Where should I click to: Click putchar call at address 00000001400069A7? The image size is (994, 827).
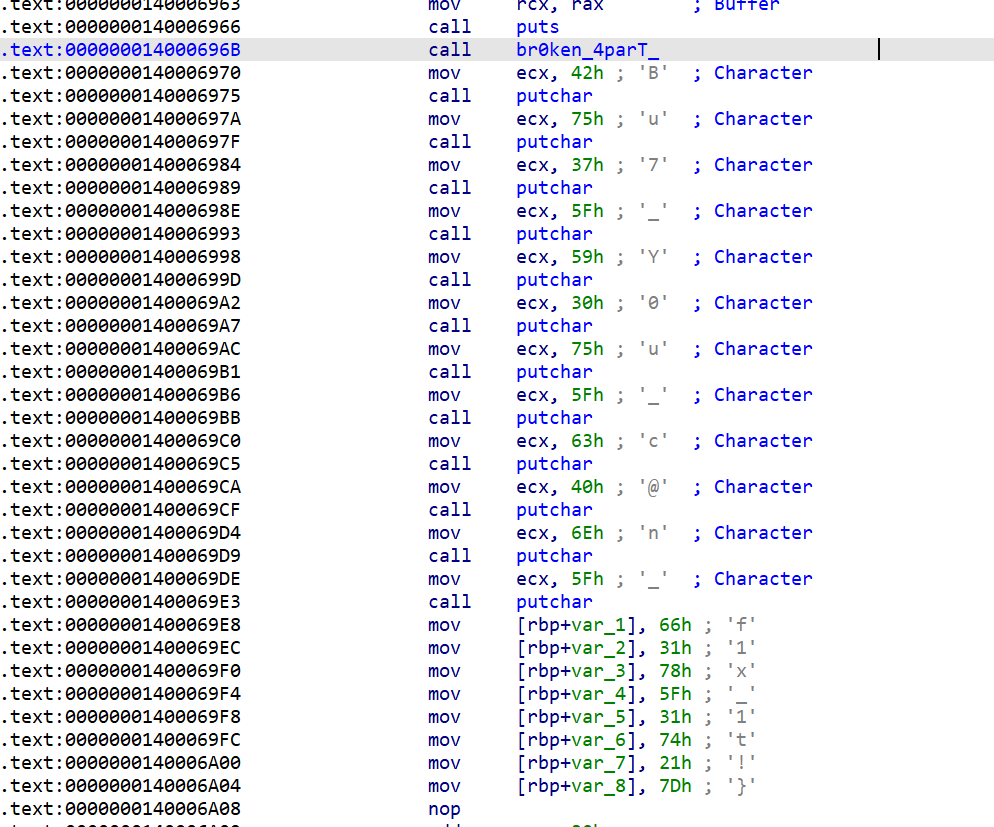pyautogui.click(x=554, y=326)
